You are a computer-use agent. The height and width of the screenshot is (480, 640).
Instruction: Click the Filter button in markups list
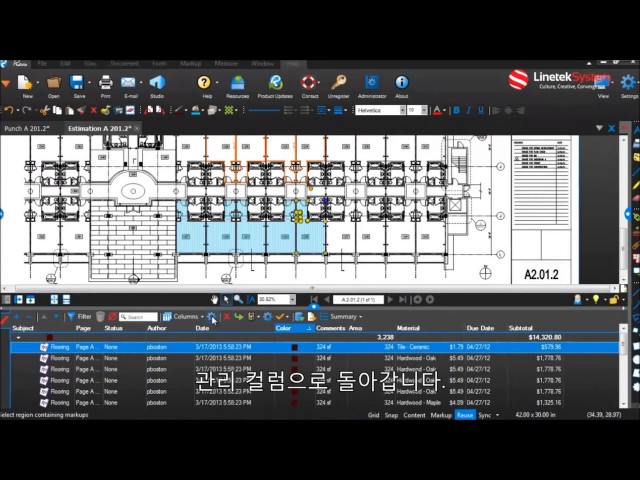(80, 317)
